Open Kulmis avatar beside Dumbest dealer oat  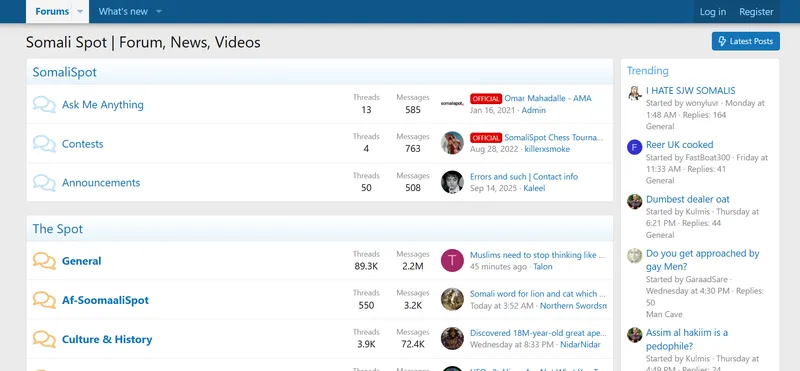[634, 202]
